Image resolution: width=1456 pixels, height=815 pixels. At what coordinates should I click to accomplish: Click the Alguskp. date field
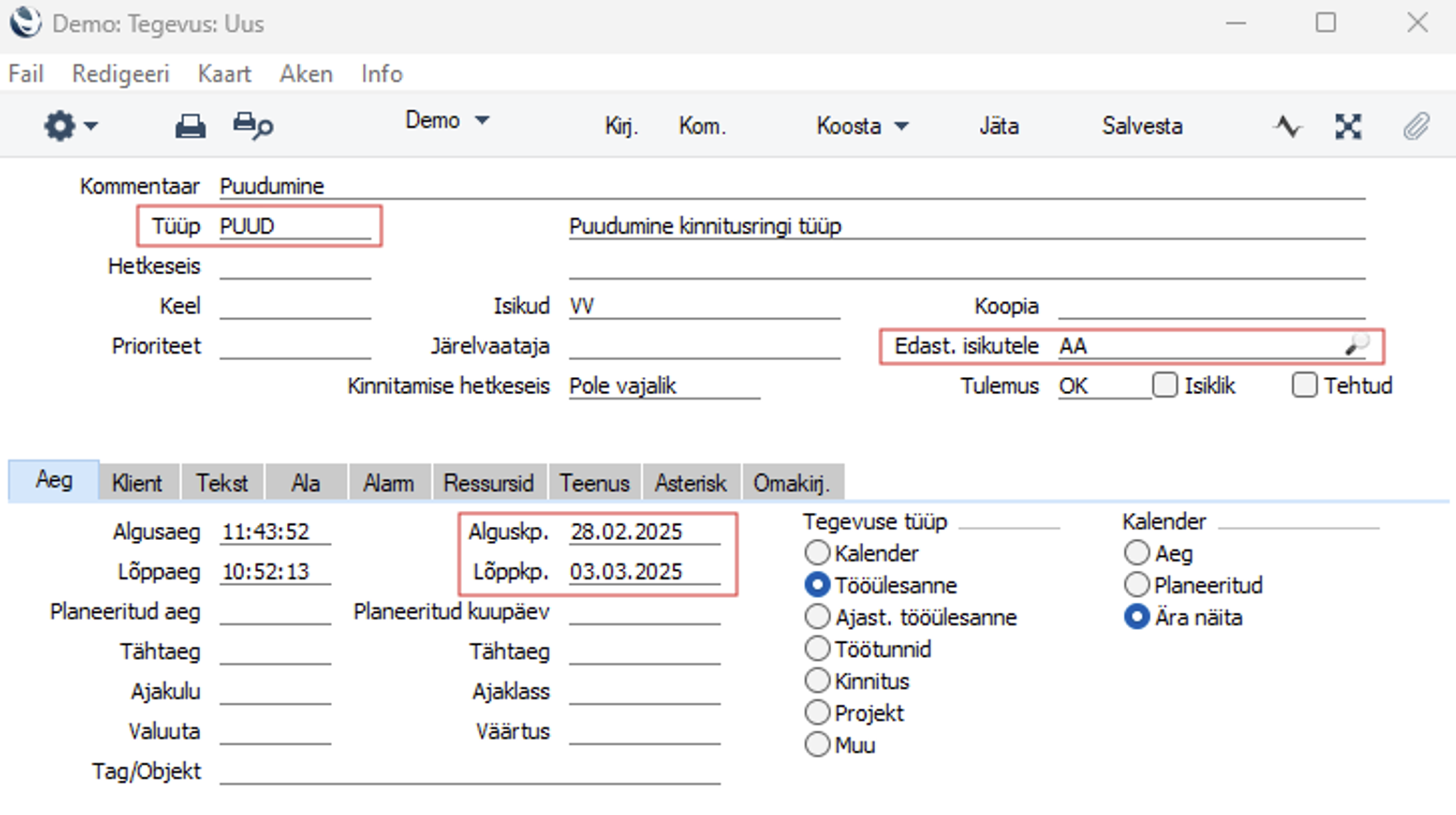pyautogui.click(x=644, y=531)
